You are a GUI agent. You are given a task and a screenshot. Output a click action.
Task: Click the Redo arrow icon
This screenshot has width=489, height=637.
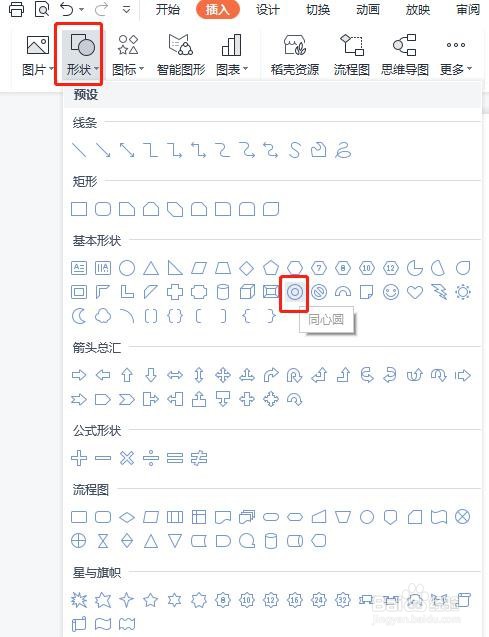click(102, 9)
